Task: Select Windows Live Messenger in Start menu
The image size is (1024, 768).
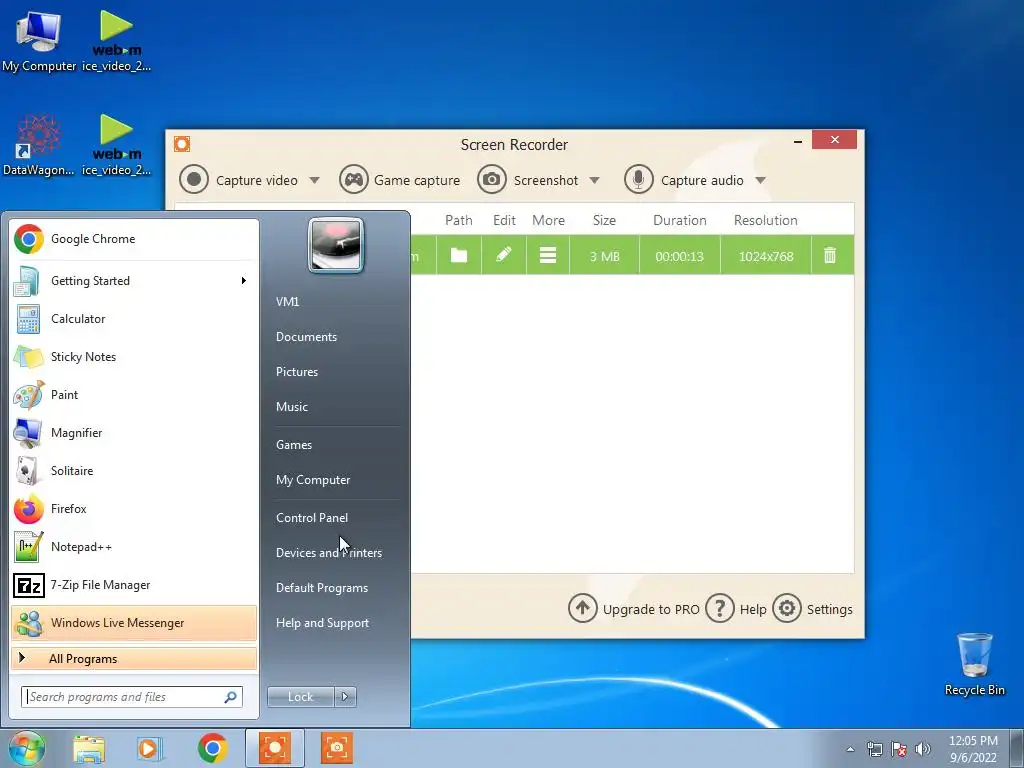Action: pos(134,622)
